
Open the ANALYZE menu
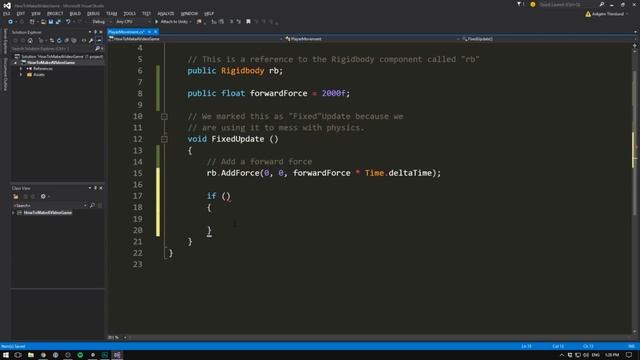point(165,13)
